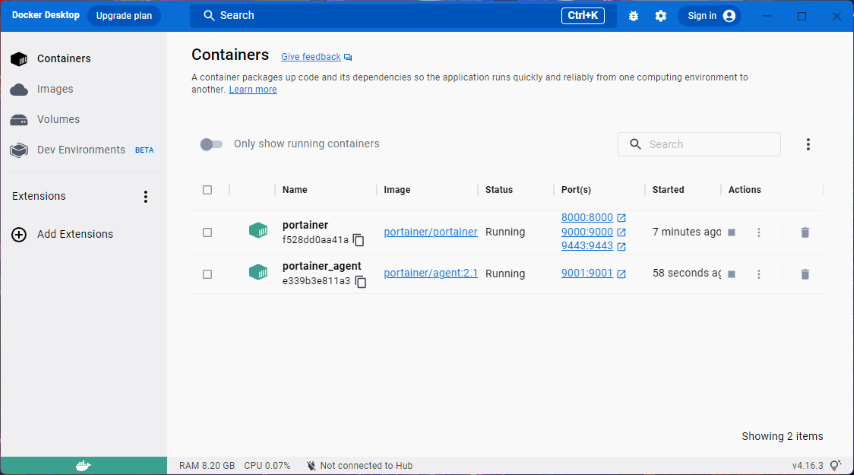The width and height of the screenshot is (854, 475).
Task: Click the portainer container icon
Action: click(258, 230)
